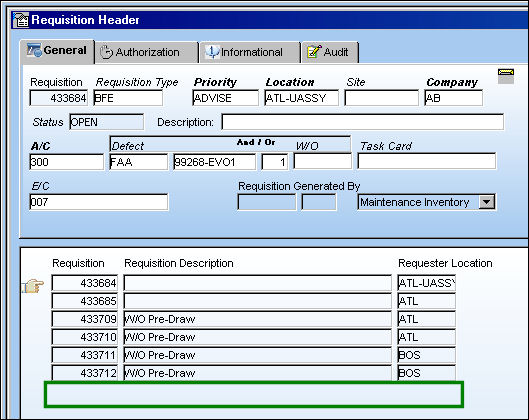Click the second Requisition Generated By field
Image resolution: width=529 pixels, height=420 pixels.
coord(319,202)
